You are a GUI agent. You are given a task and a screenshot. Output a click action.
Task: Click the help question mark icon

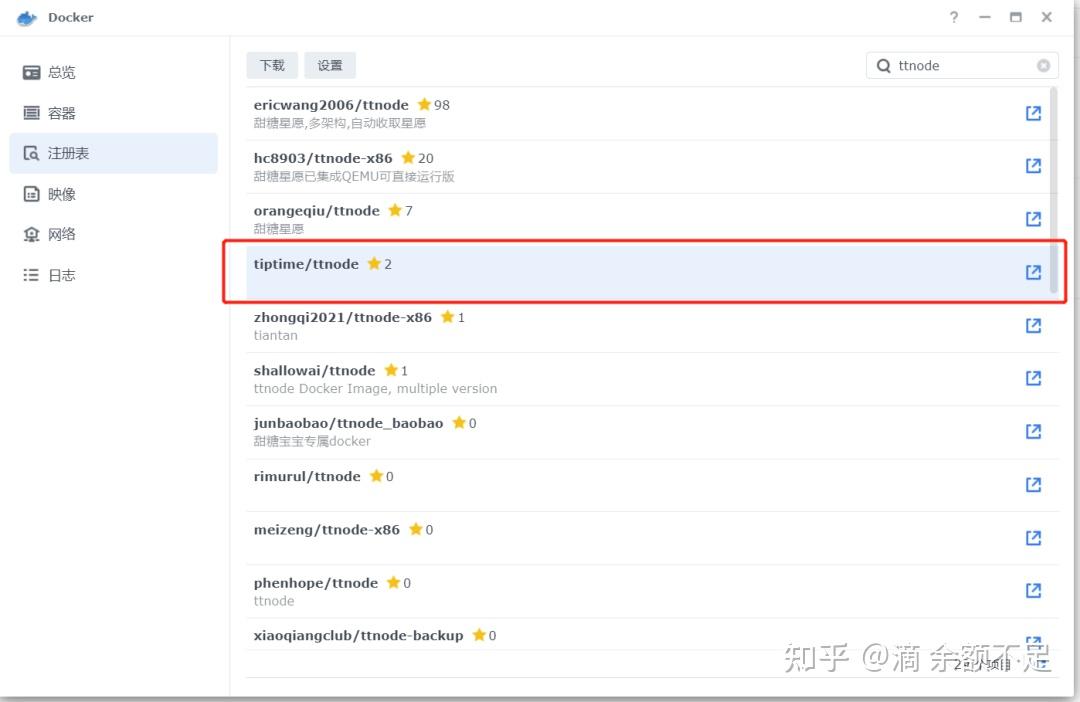pos(952,17)
